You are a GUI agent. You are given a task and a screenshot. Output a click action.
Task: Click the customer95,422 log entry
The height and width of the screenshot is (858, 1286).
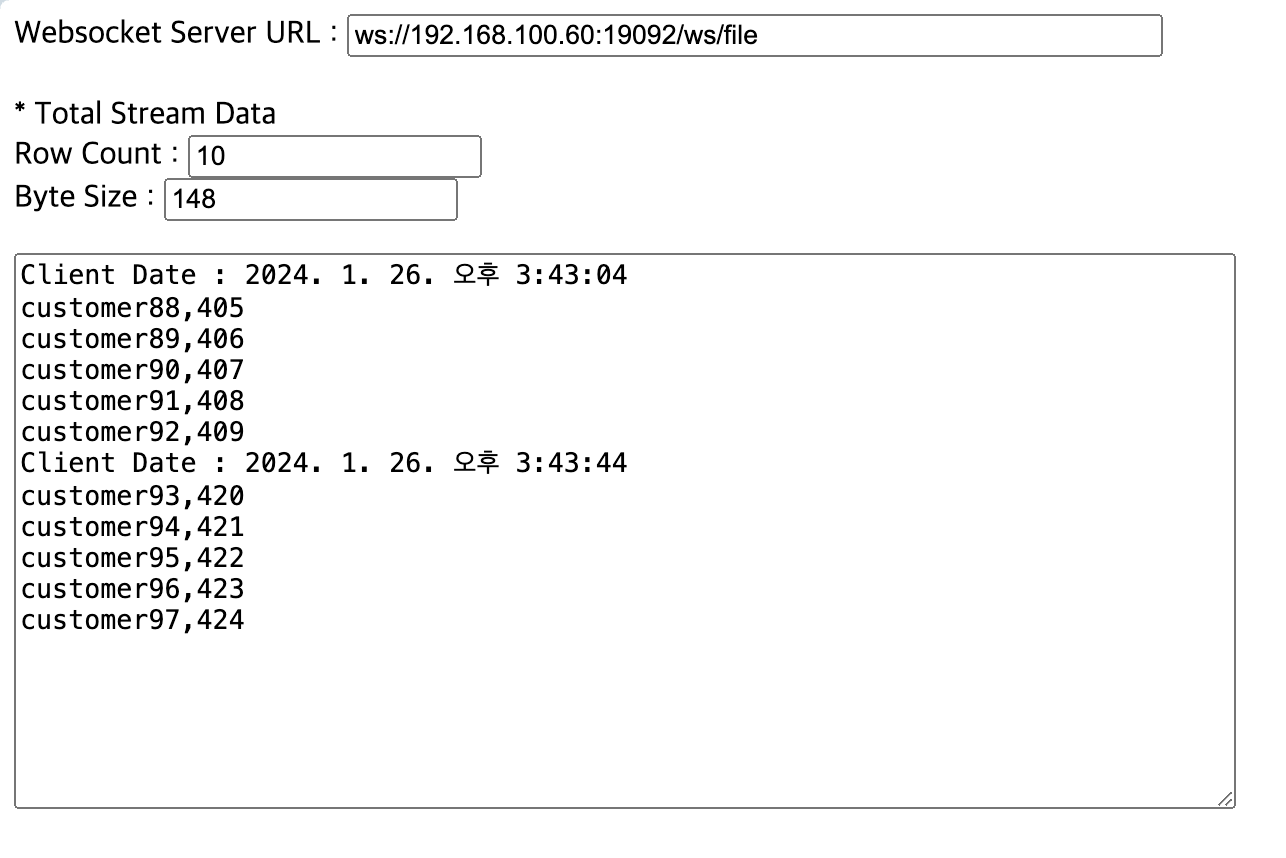(x=132, y=557)
